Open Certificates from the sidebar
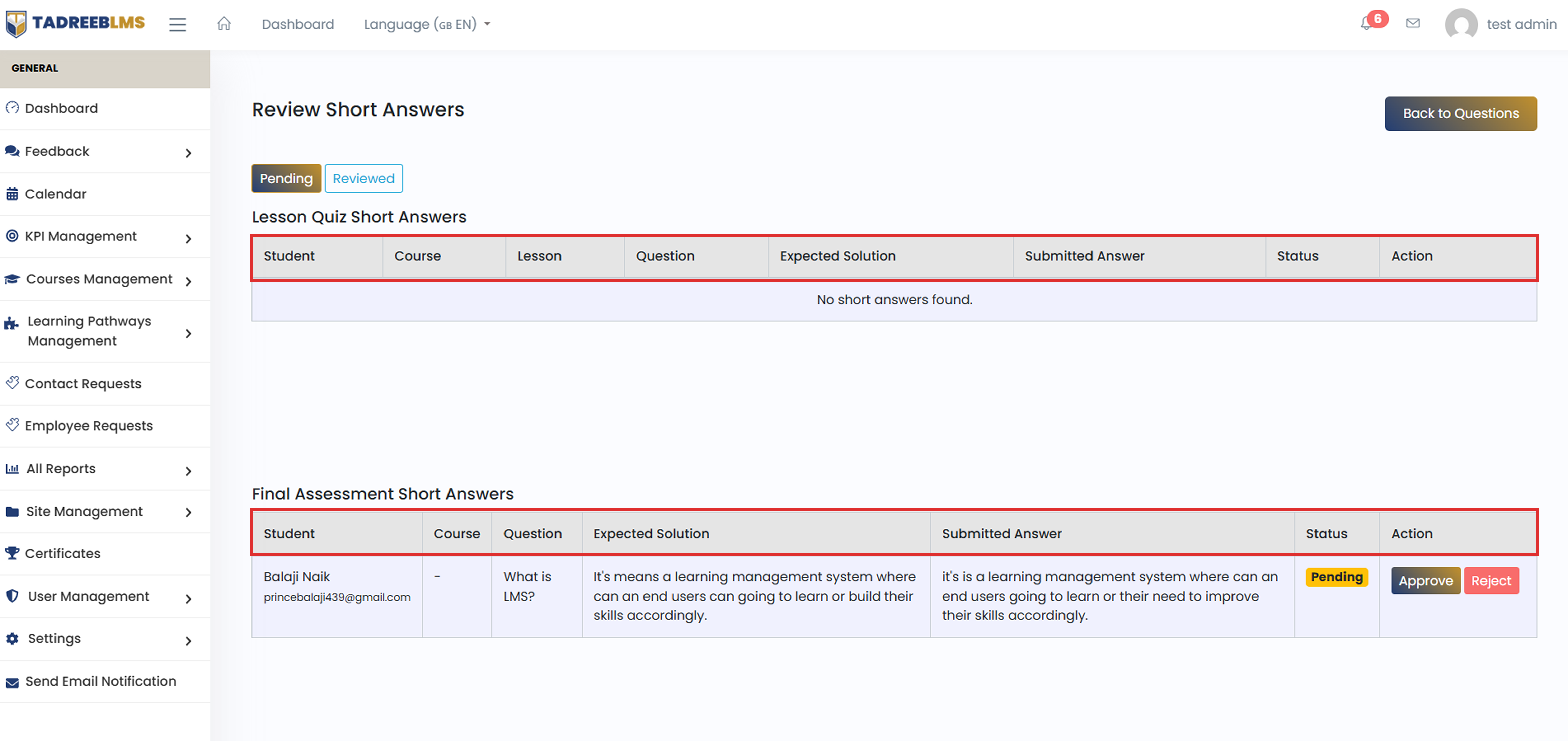 [105, 554]
